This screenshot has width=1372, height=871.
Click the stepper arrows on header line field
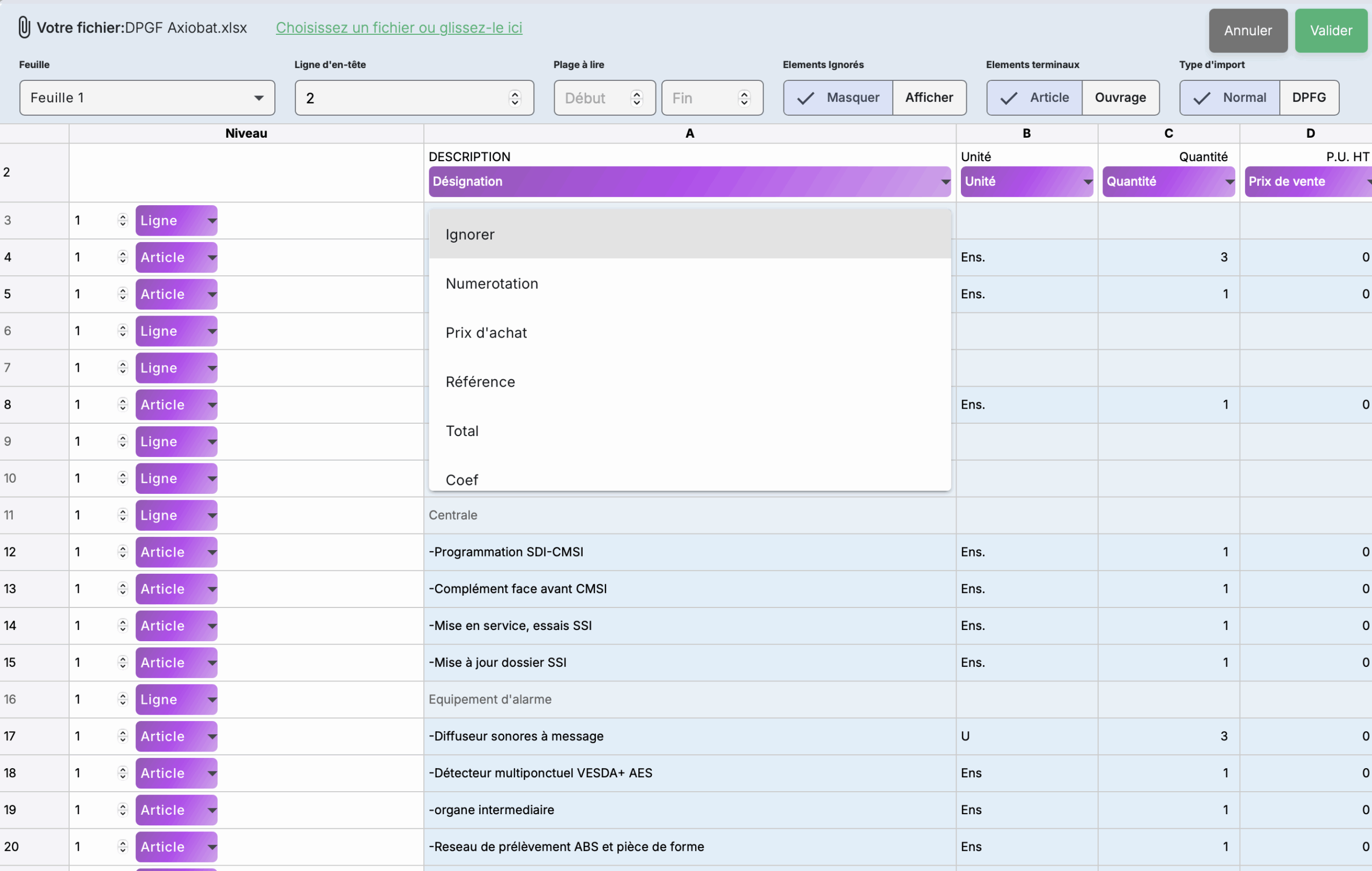(514, 98)
